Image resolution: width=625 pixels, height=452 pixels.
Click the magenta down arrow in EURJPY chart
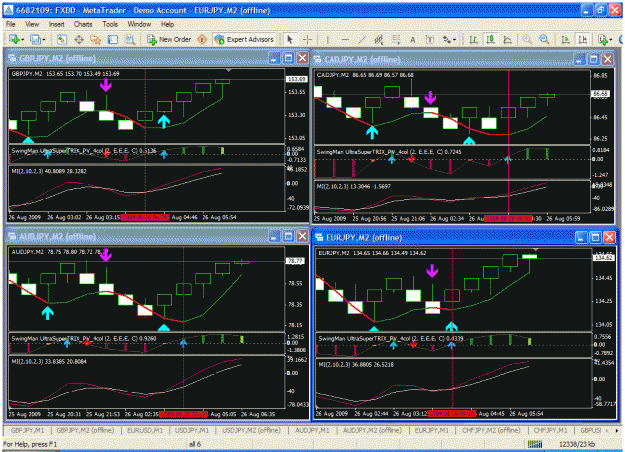(x=432, y=271)
